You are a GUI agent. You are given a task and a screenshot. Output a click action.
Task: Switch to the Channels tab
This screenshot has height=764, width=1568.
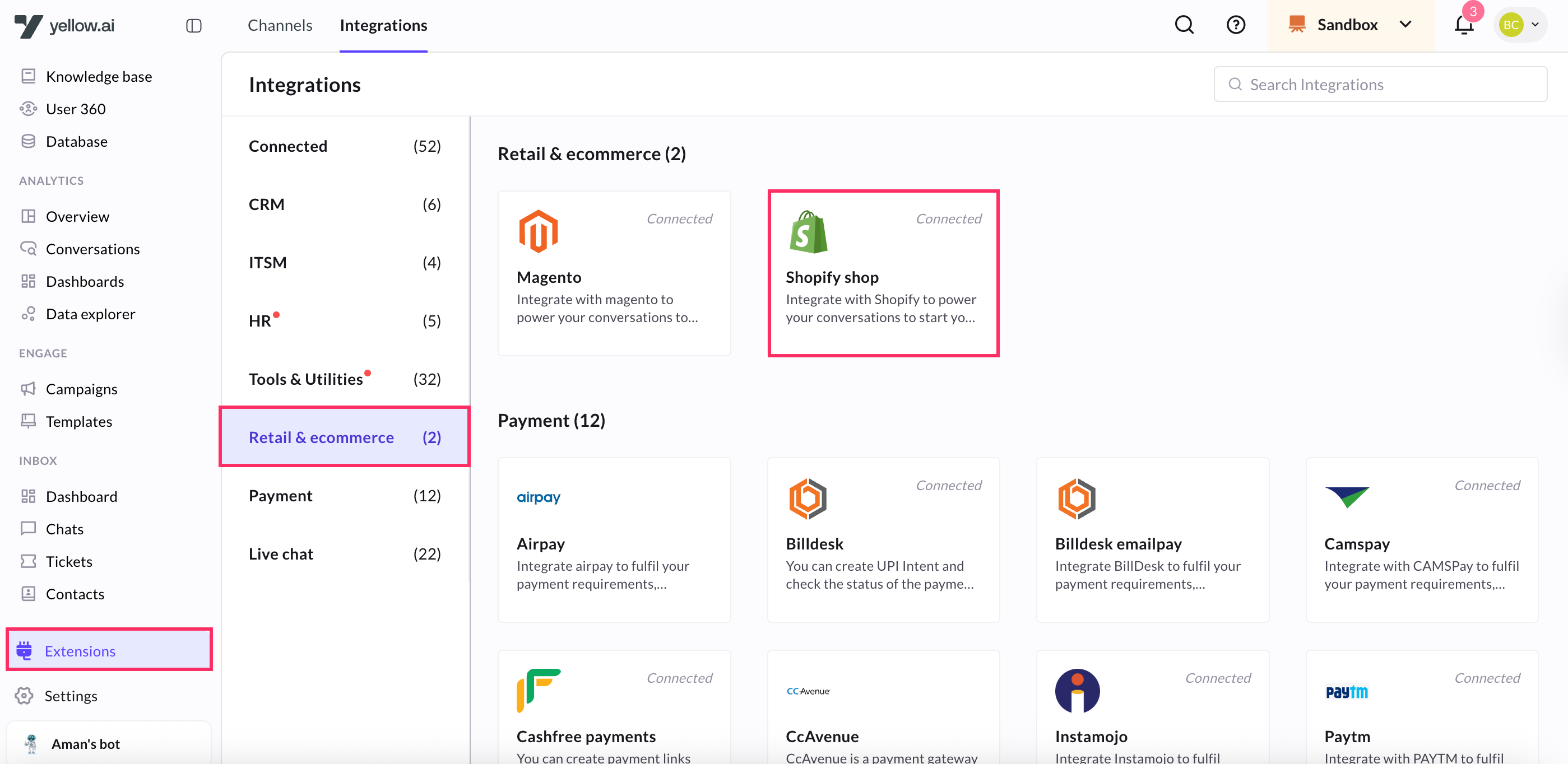[280, 26]
